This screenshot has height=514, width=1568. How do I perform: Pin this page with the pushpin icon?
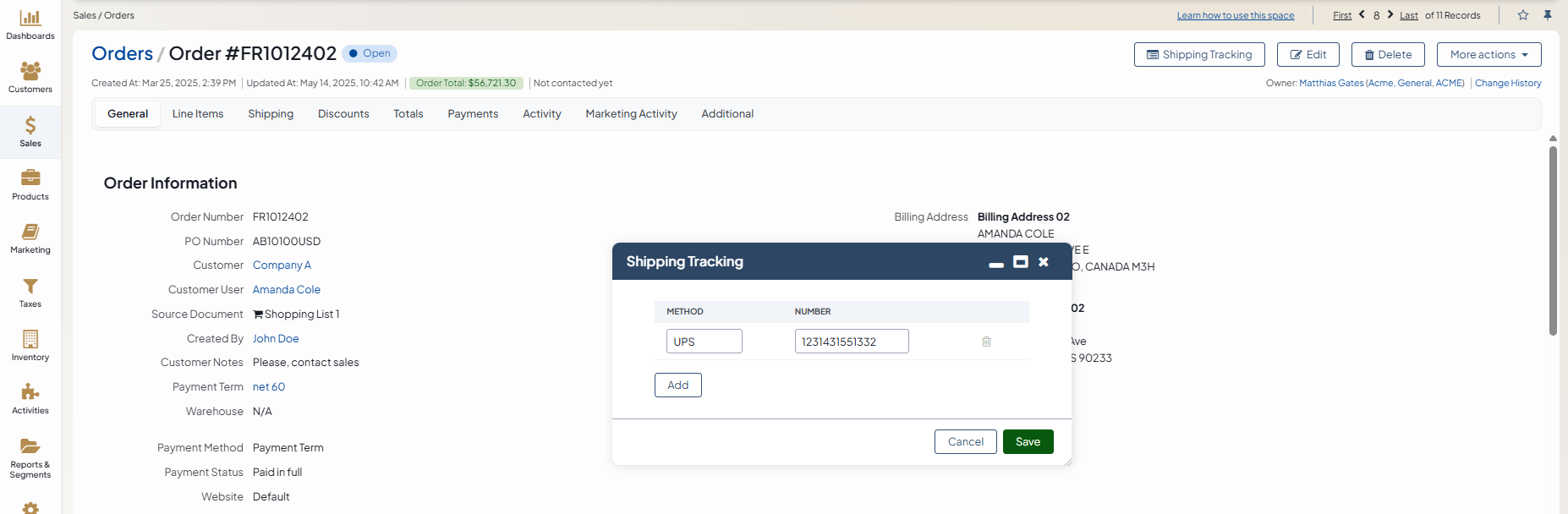coord(1548,15)
